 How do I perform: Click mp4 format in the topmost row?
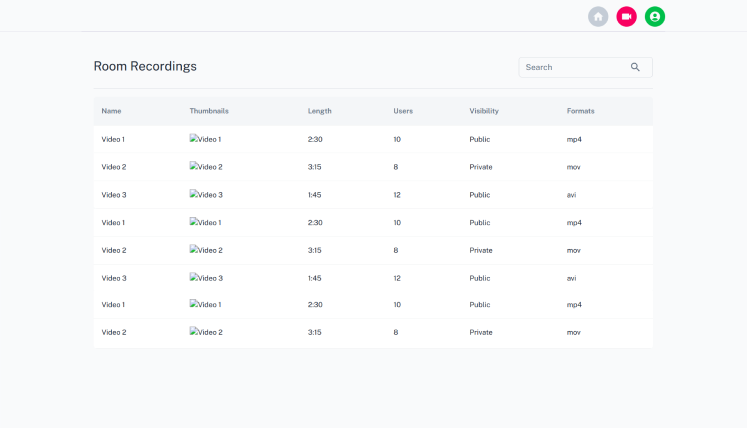574,140
